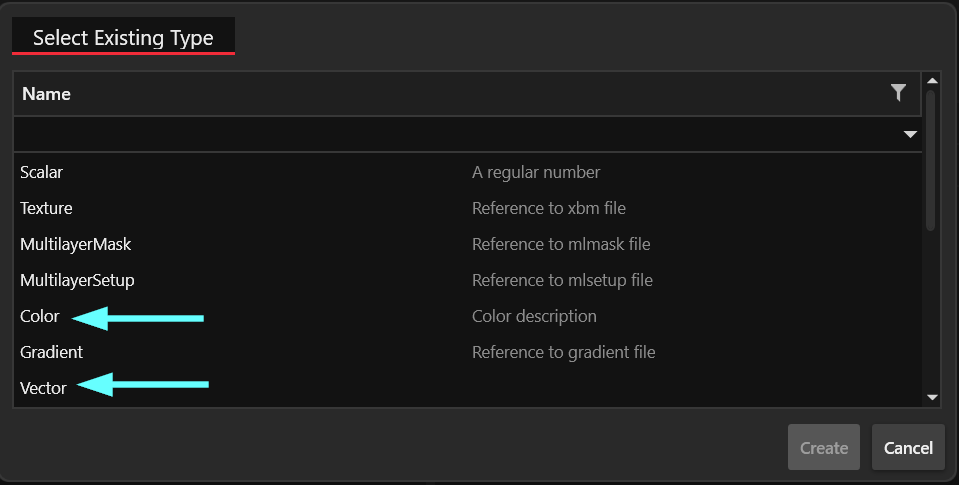Select the Scalar type row
This screenshot has height=485, width=959.
tap(42, 172)
